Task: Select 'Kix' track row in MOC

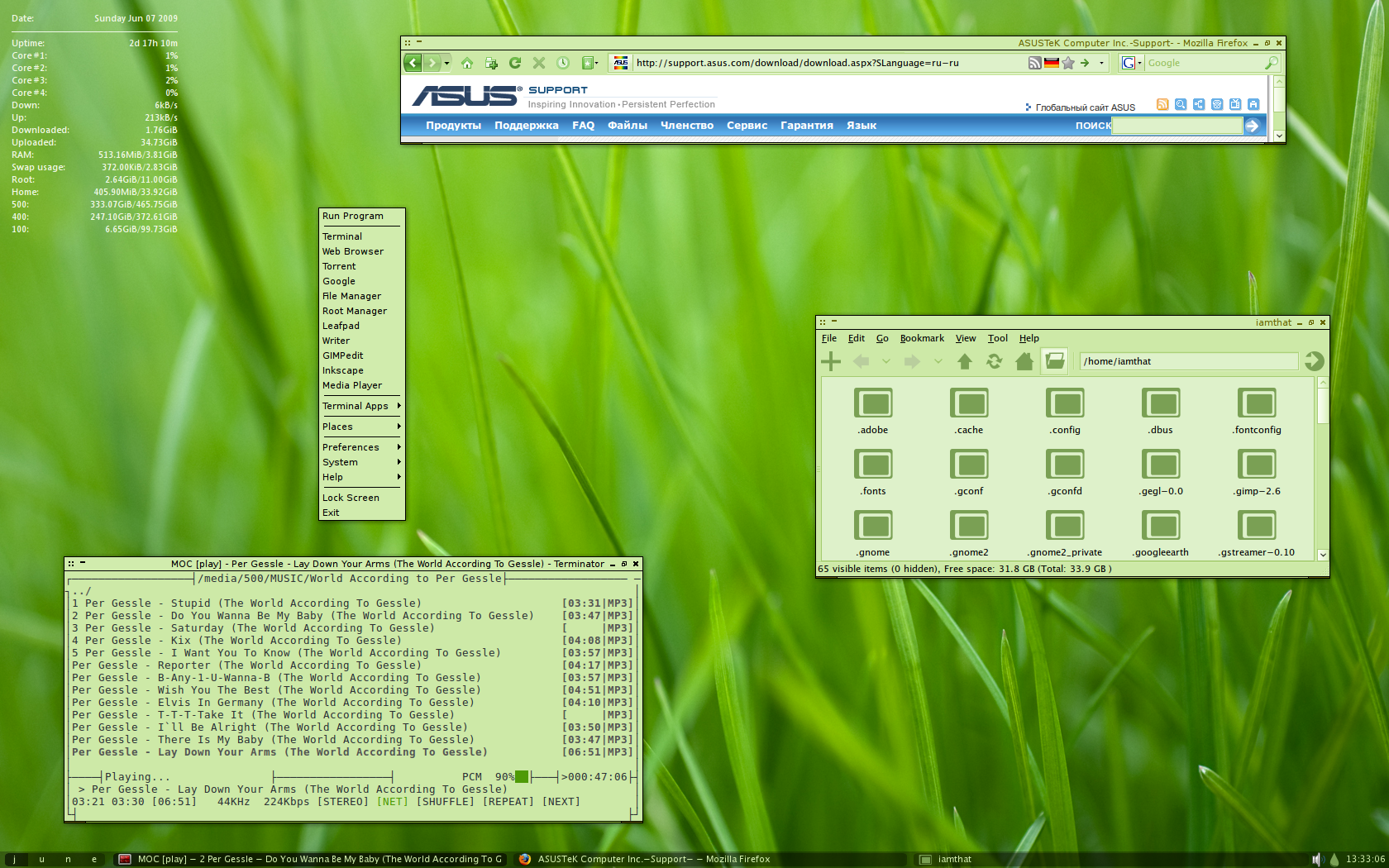Action: (352, 641)
